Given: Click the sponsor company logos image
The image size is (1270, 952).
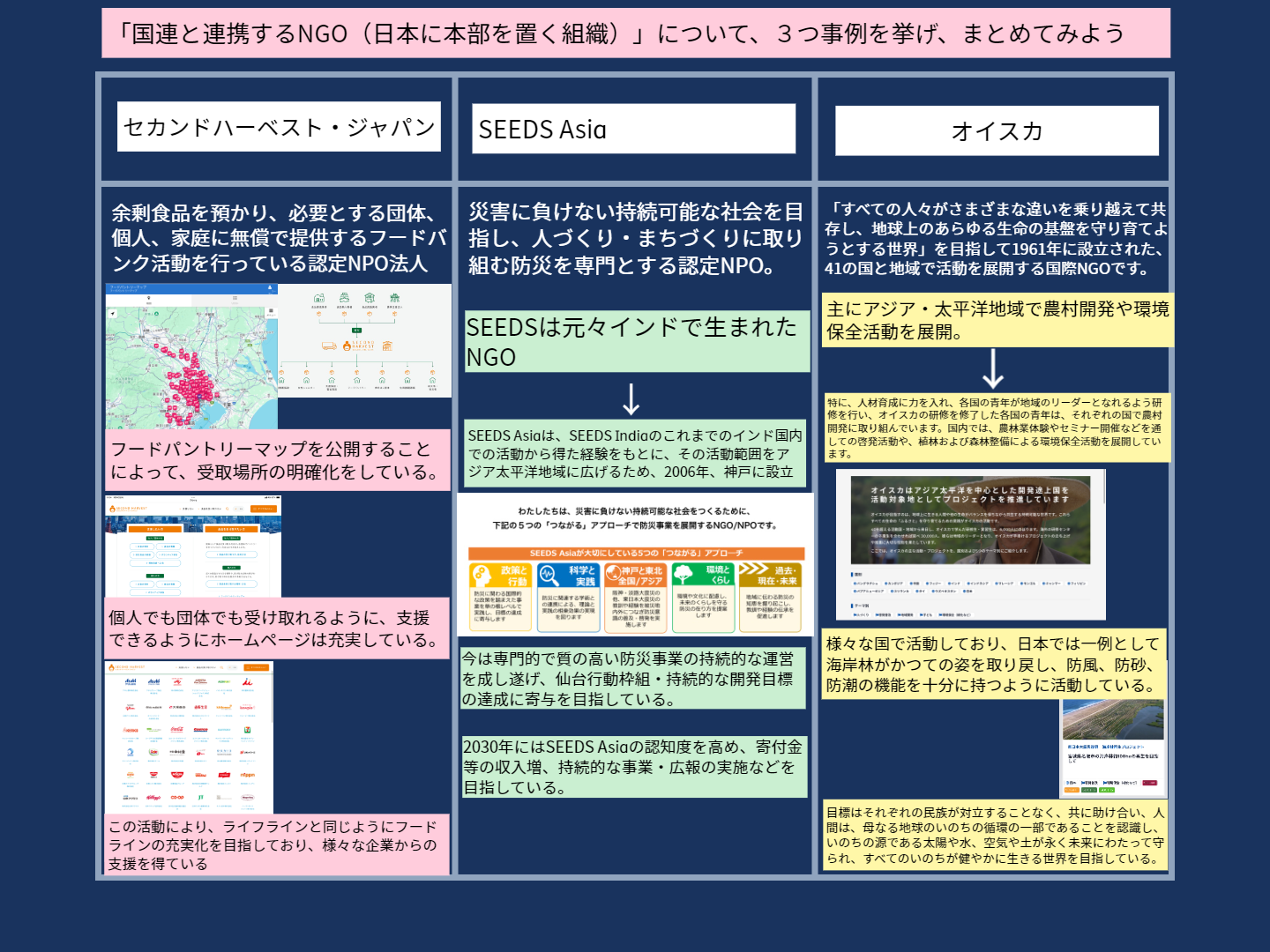Looking at the screenshot, I should 189,738.
